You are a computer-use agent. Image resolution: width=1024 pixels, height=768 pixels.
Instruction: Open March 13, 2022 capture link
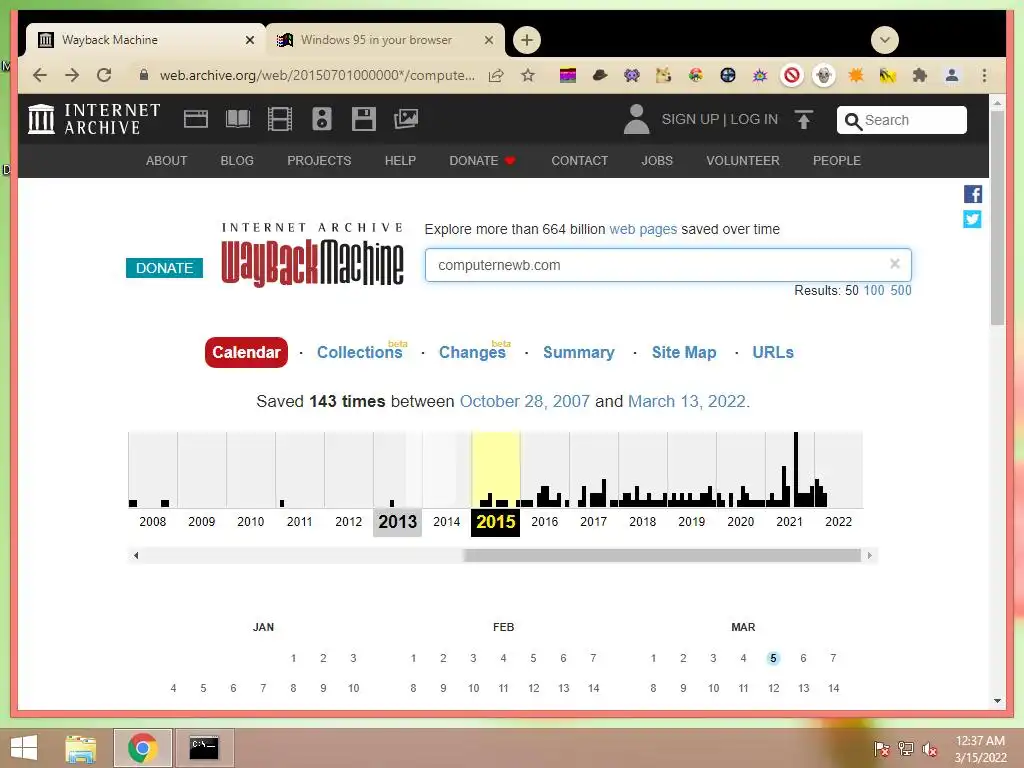686,401
